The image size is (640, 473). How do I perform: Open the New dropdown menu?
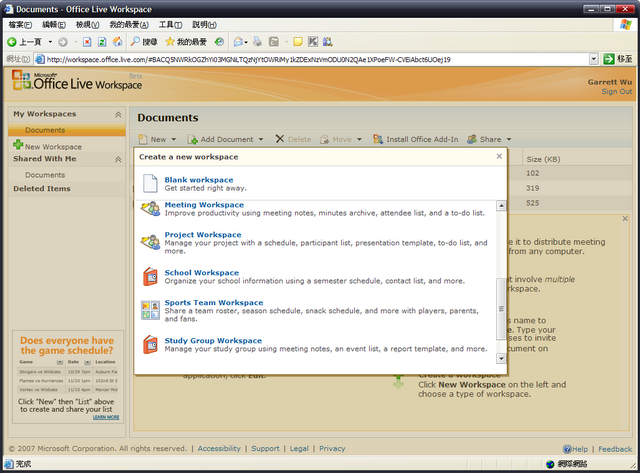click(x=158, y=139)
